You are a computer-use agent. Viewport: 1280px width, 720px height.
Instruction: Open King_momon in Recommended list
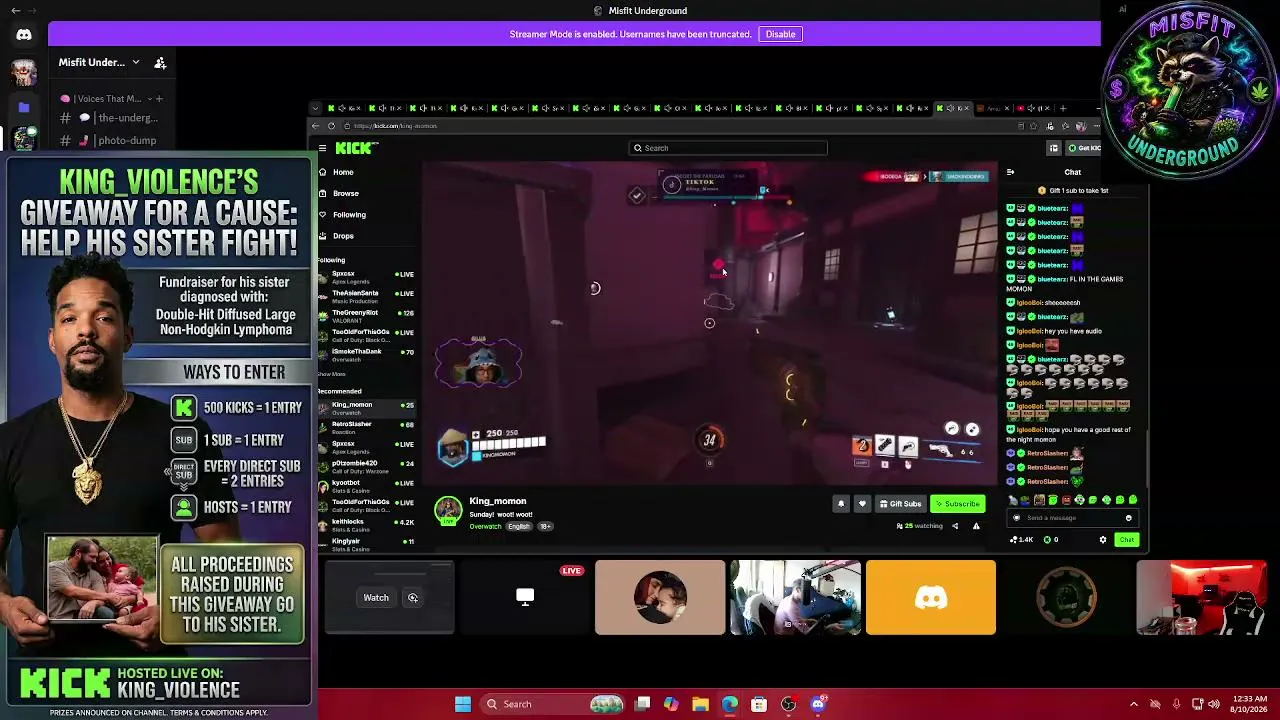[366, 407]
